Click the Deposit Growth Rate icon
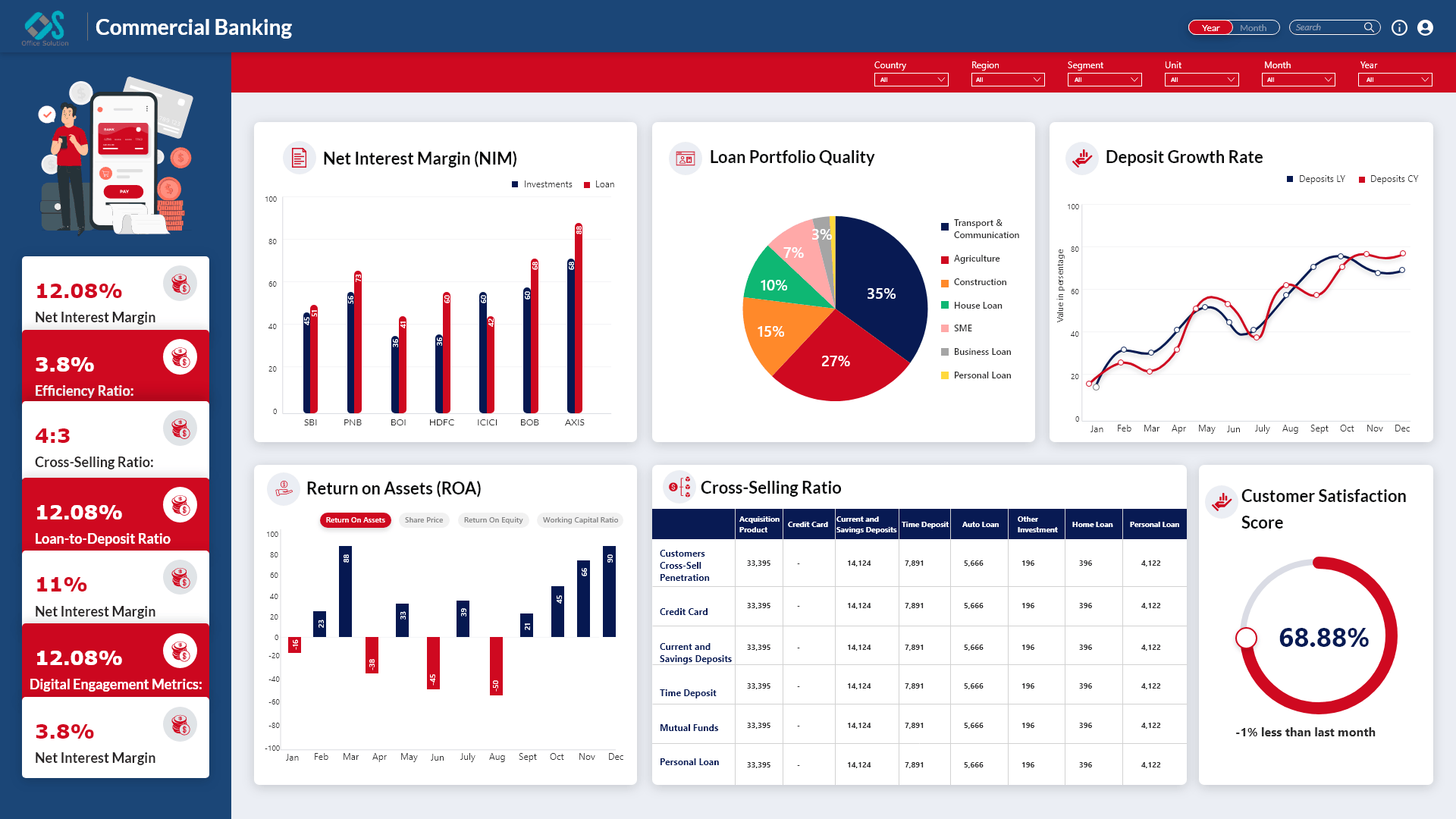The height and width of the screenshot is (819, 1456). point(1082,158)
